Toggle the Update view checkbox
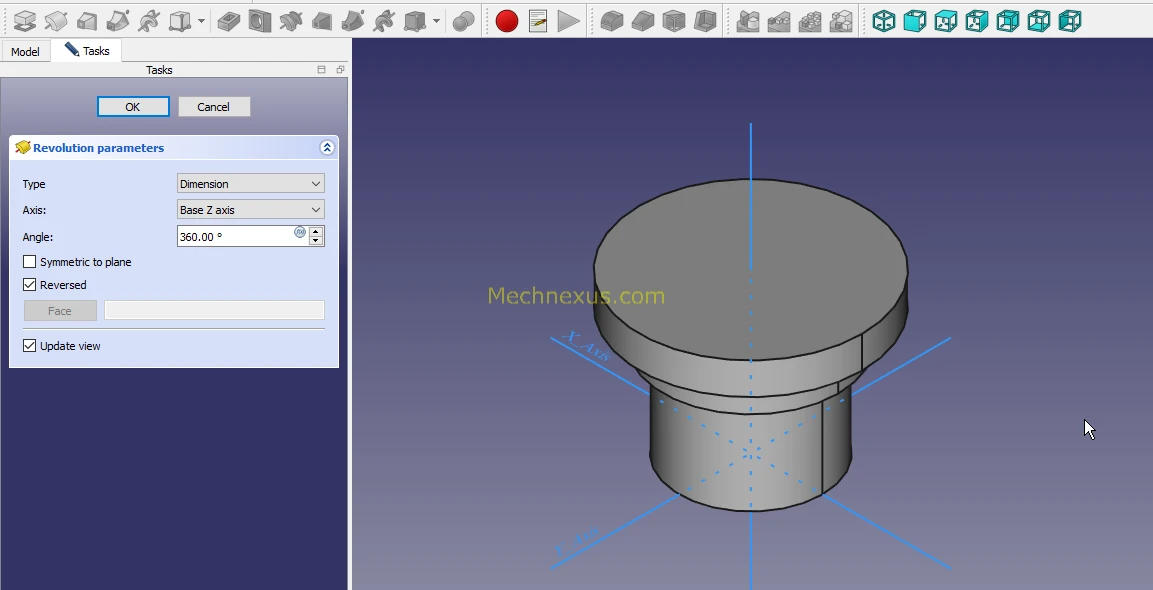Image resolution: width=1153 pixels, height=590 pixels. (30, 346)
